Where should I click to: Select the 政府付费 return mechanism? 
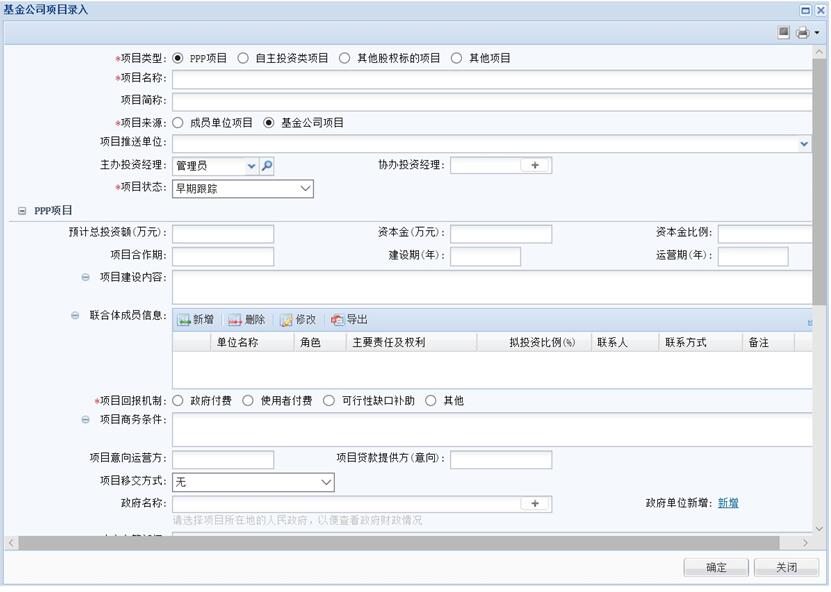coord(179,401)
